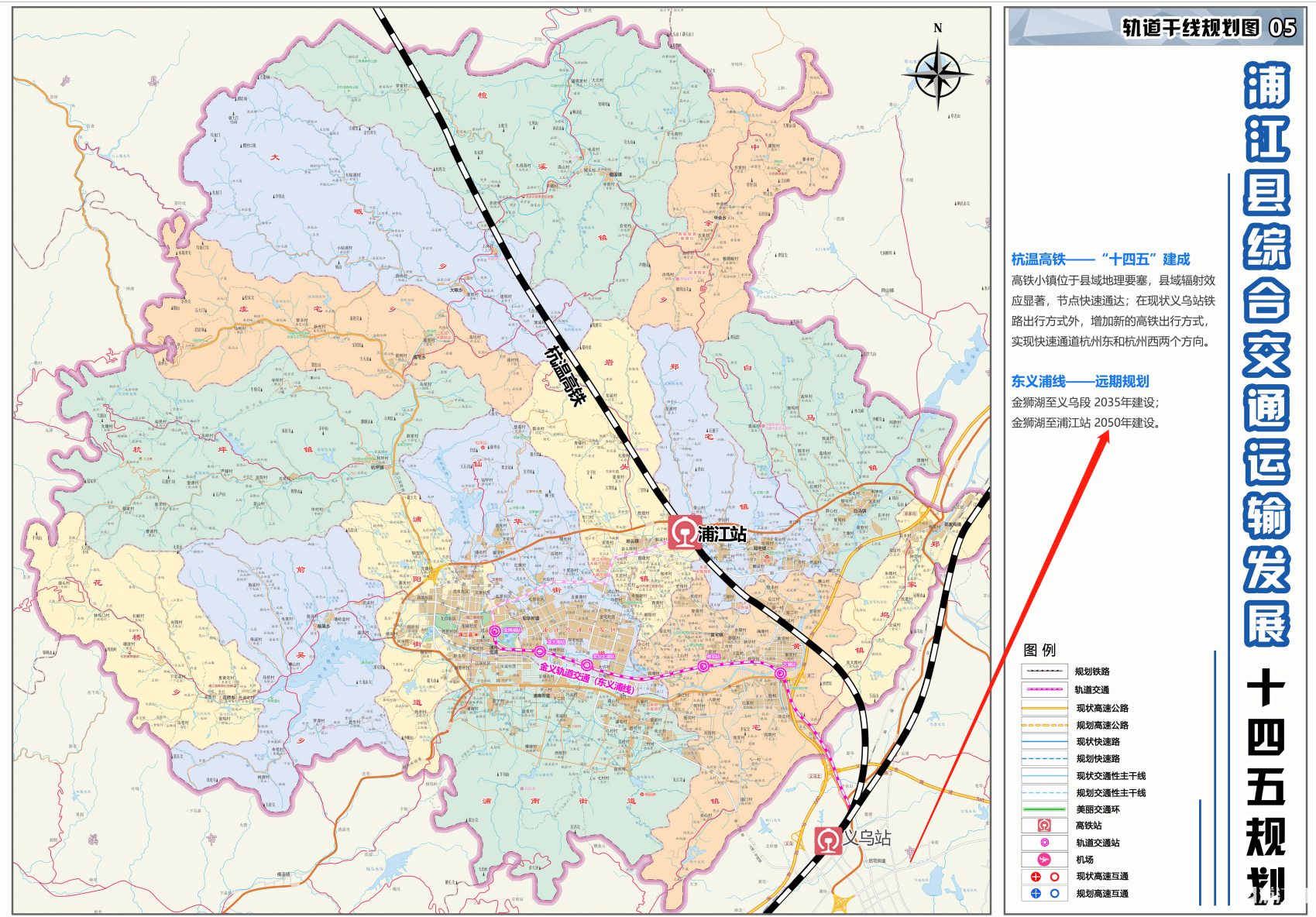This screenshot has width=1316, height=917.
Task: Click the 现状交通性主干线 light blue swatch
Action: [1044, 776]
